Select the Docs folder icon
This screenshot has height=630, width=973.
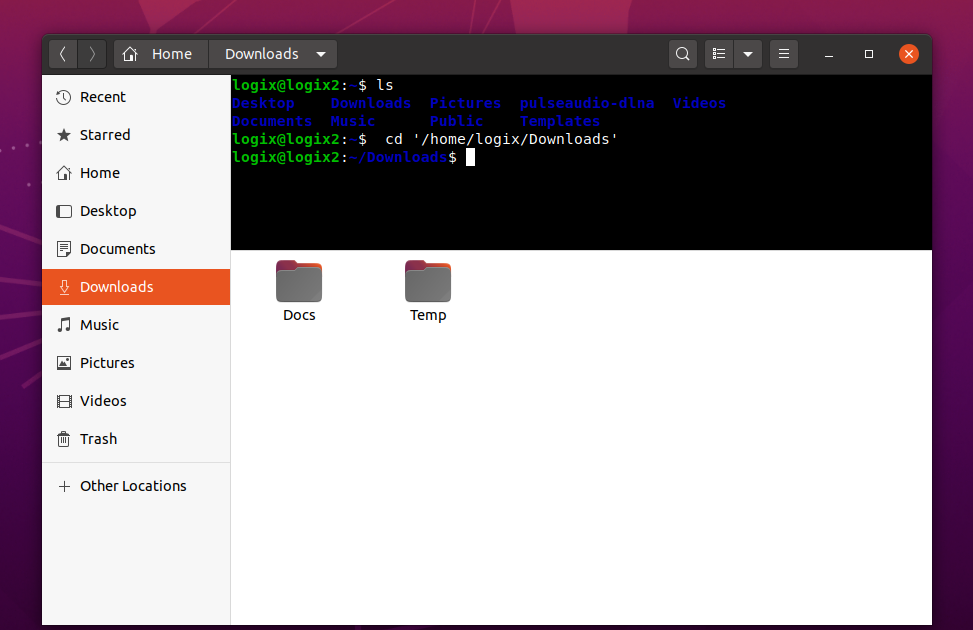click(x=299, y=281)
